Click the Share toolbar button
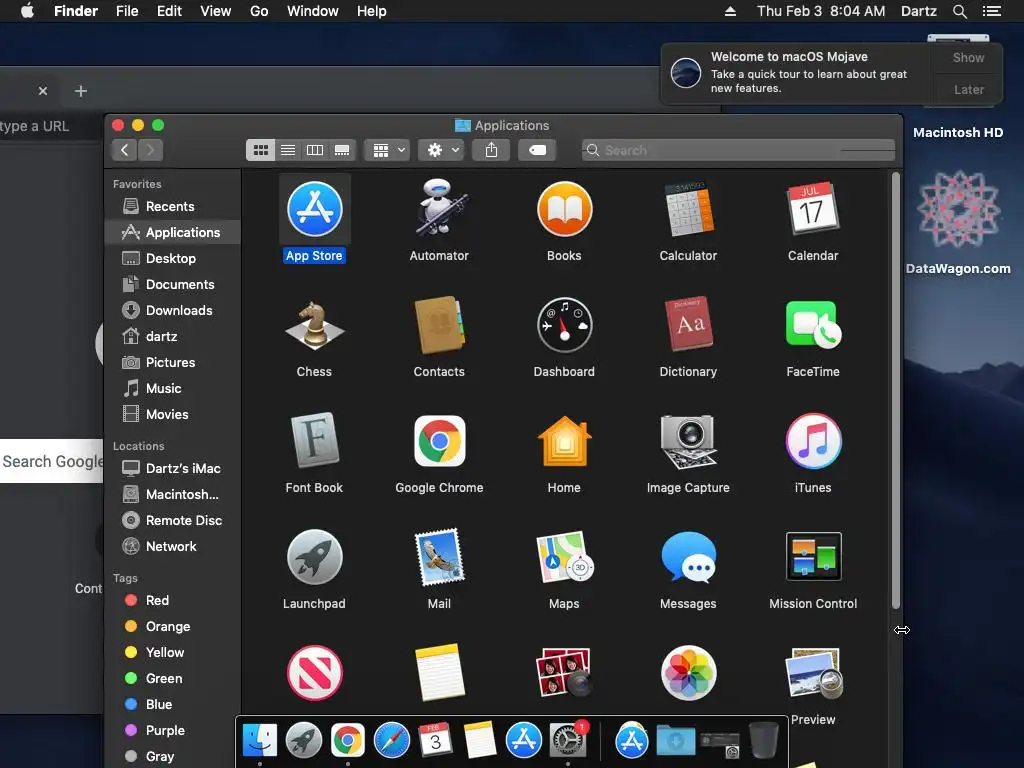Screen dimensions: 1024x768 point(492,150)
